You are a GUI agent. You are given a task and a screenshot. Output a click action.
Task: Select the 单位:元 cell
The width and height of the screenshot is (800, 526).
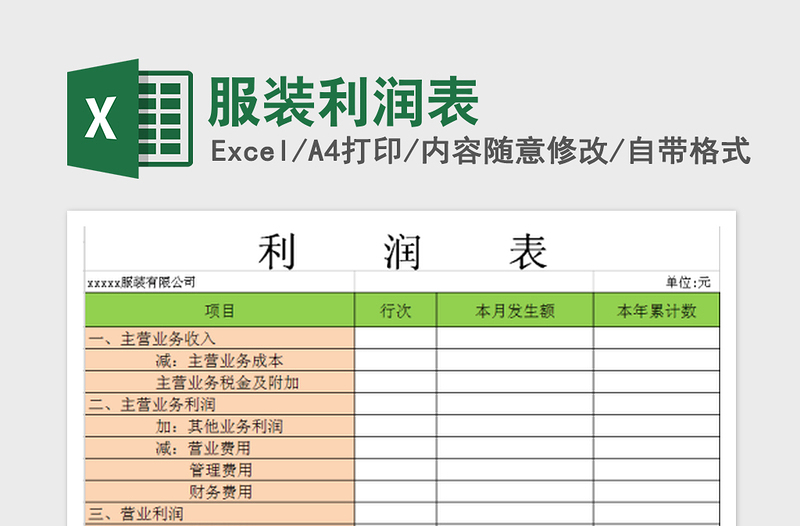pos(657,282)
